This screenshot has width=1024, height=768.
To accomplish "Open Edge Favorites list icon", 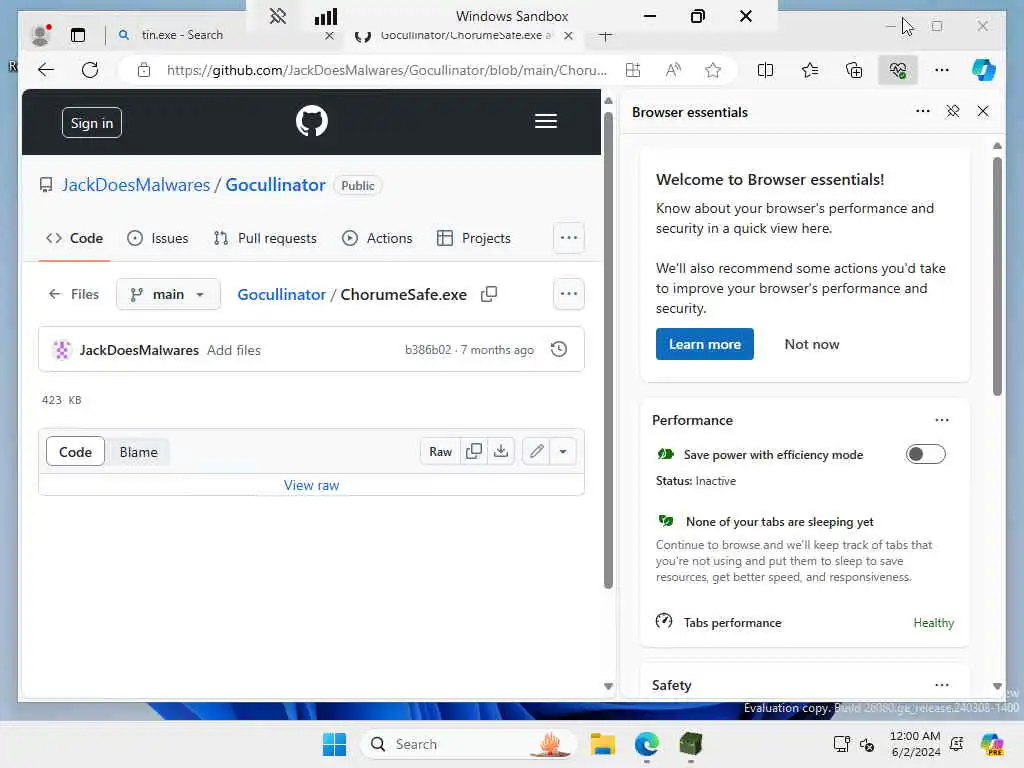I will [x=810, y=70].
